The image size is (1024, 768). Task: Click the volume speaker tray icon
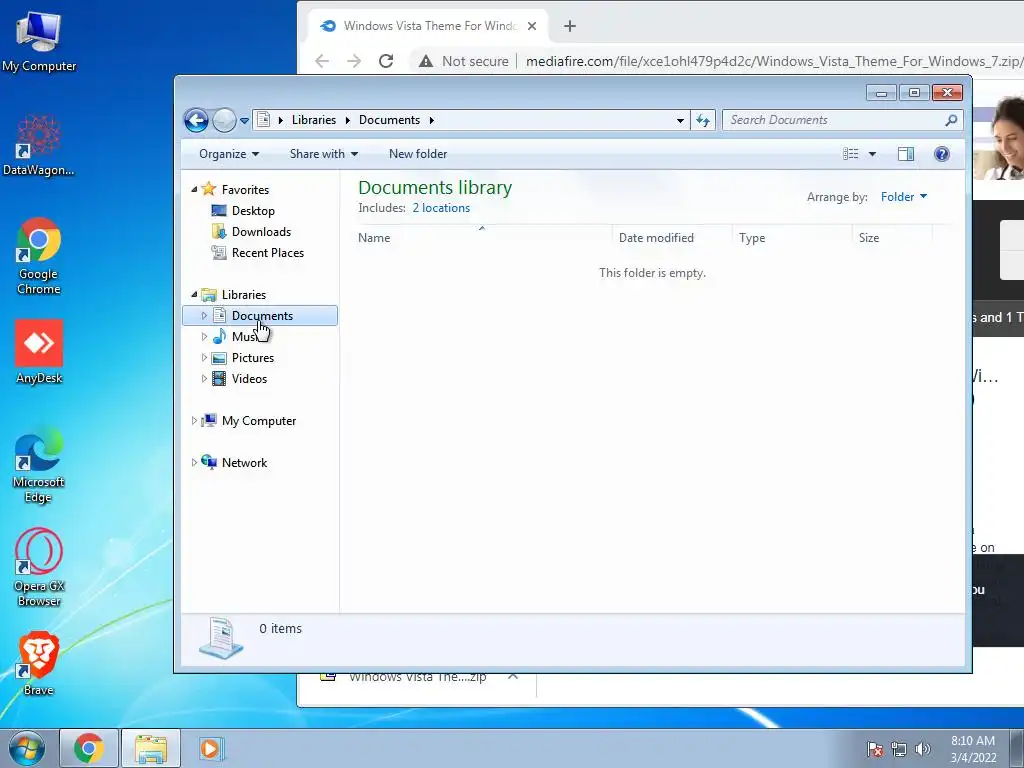coord(923,749)
